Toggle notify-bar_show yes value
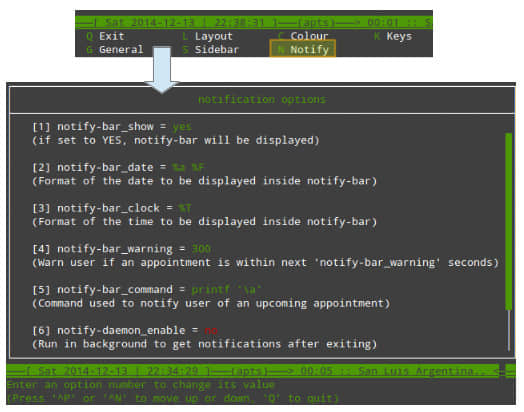This screenshot has height=412, width=524. [182, 127]
